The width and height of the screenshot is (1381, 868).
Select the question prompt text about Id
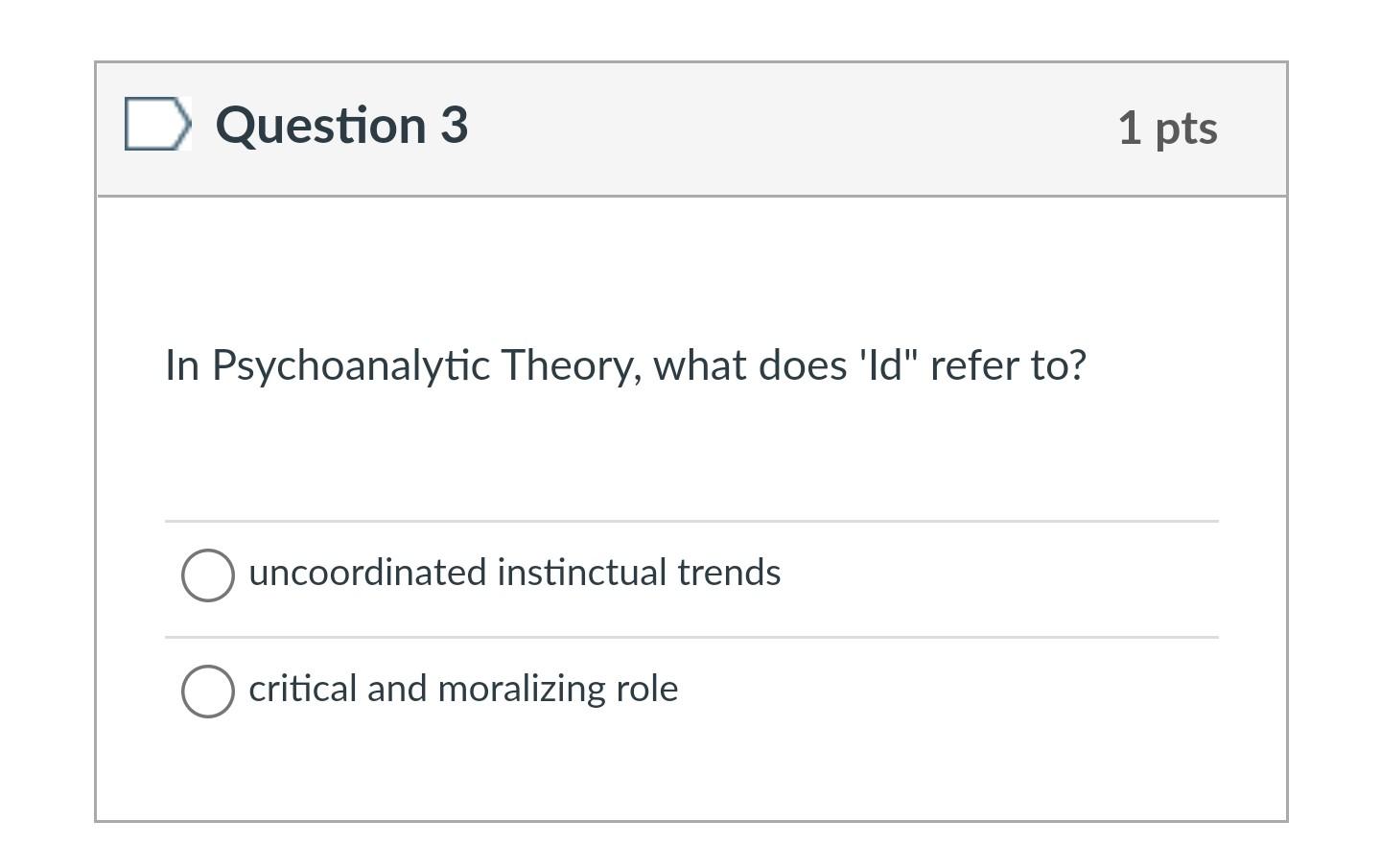[x=625, y=364]
